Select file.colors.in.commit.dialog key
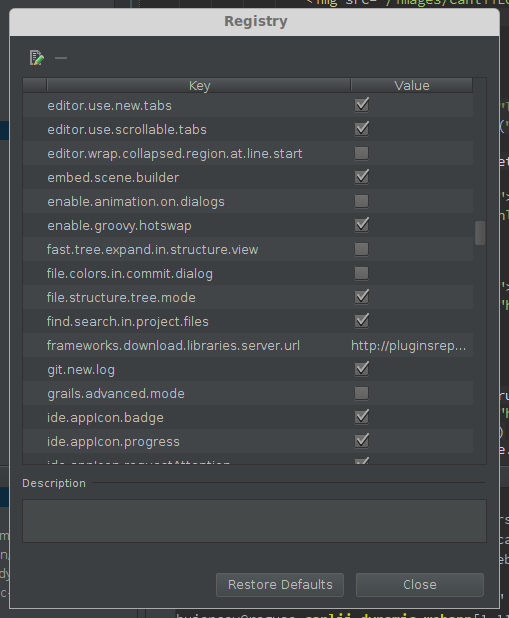The image size is (509, 618). click(130, 274)
